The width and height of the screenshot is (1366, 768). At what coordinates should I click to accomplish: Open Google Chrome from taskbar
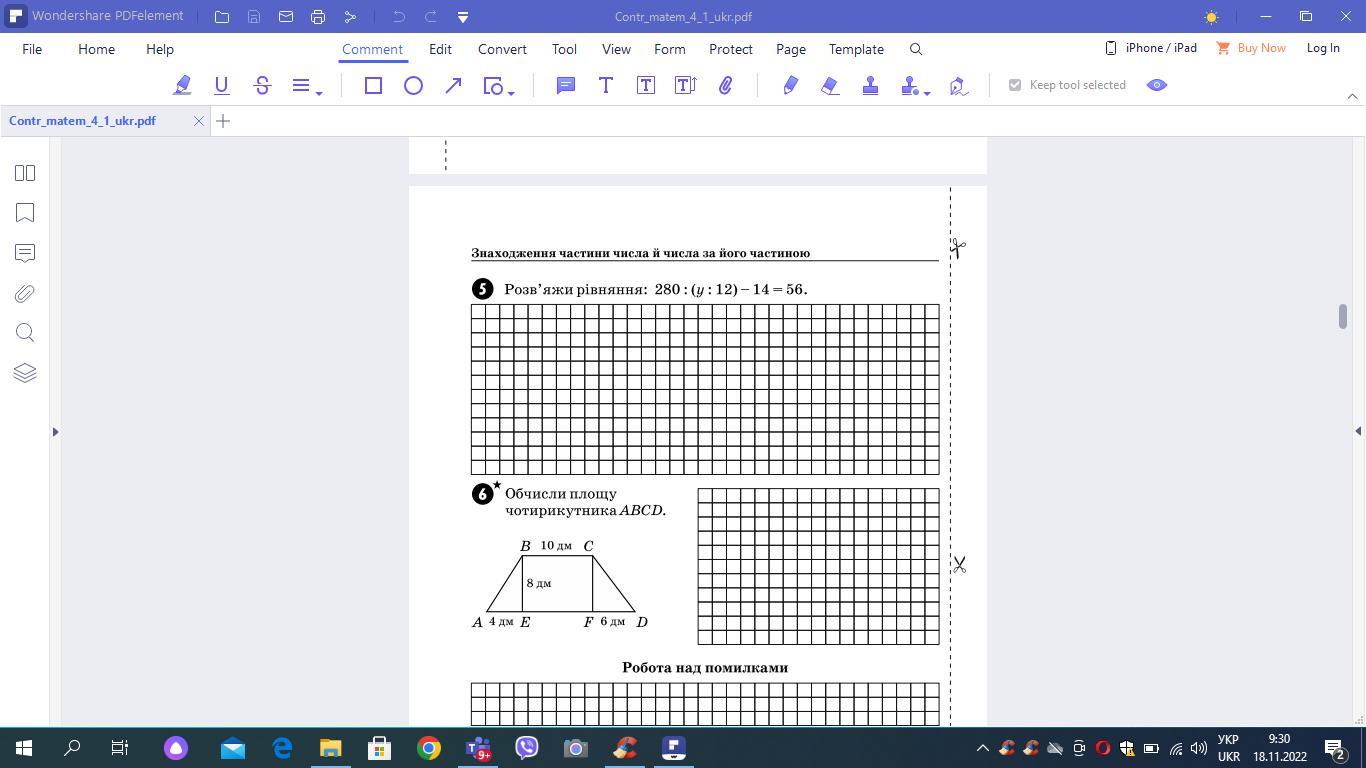coord(429,748)
